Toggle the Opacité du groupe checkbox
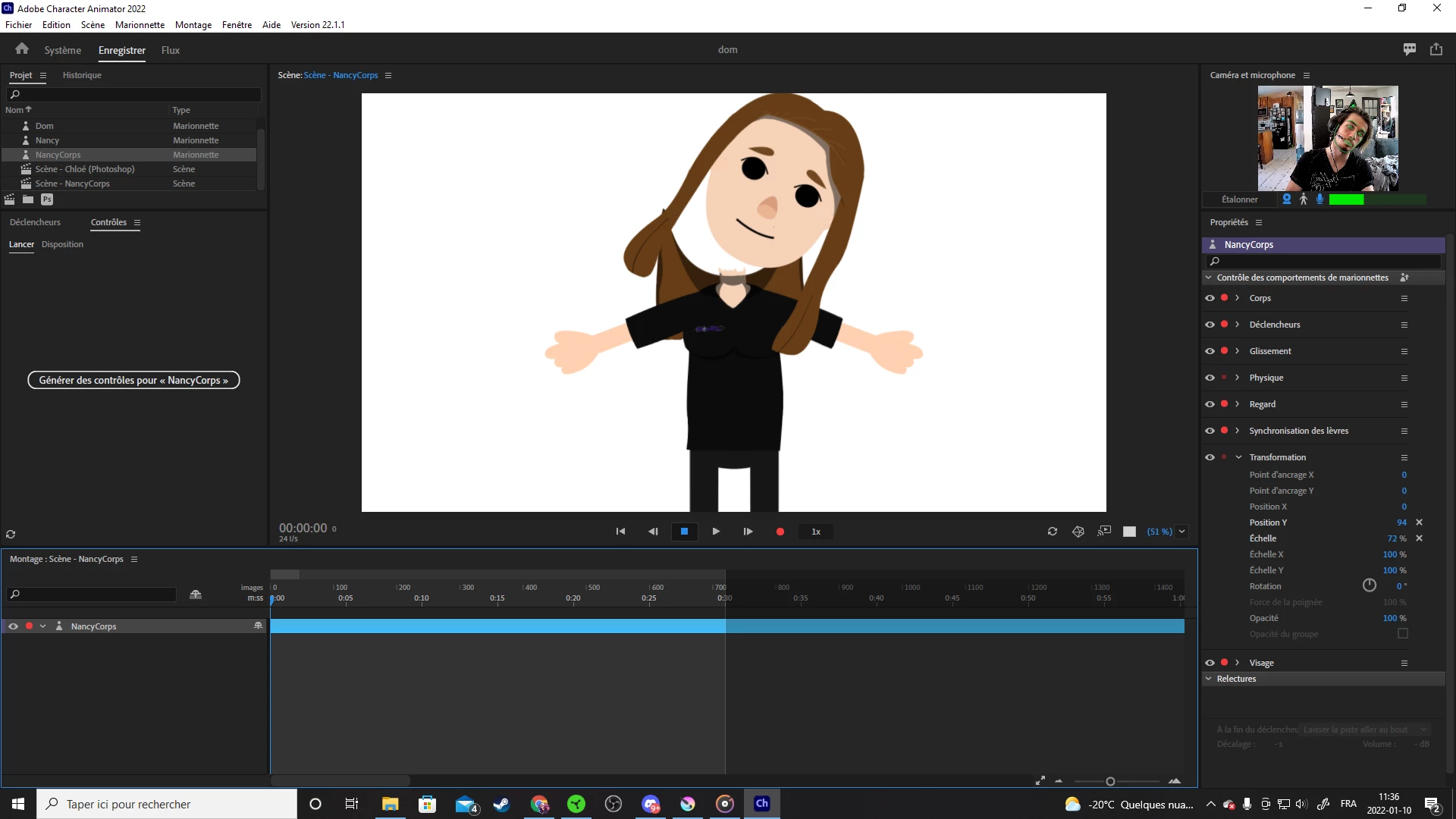The width and height of the screenshot is (1456, 819). pyautogui.click(x=1403, y=634)
